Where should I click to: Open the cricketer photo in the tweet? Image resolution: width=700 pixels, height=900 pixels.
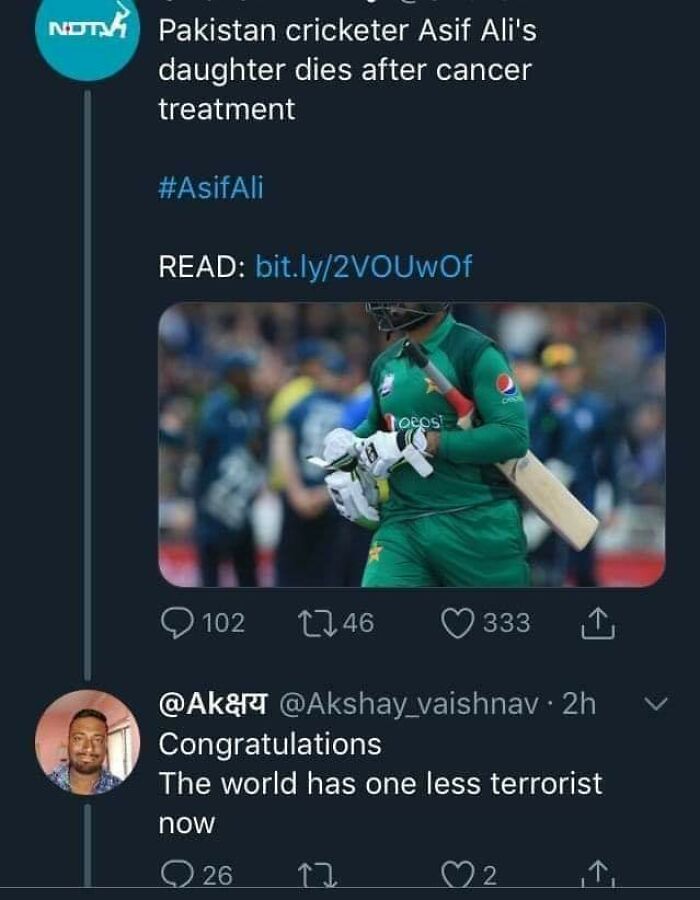(411, 445)
